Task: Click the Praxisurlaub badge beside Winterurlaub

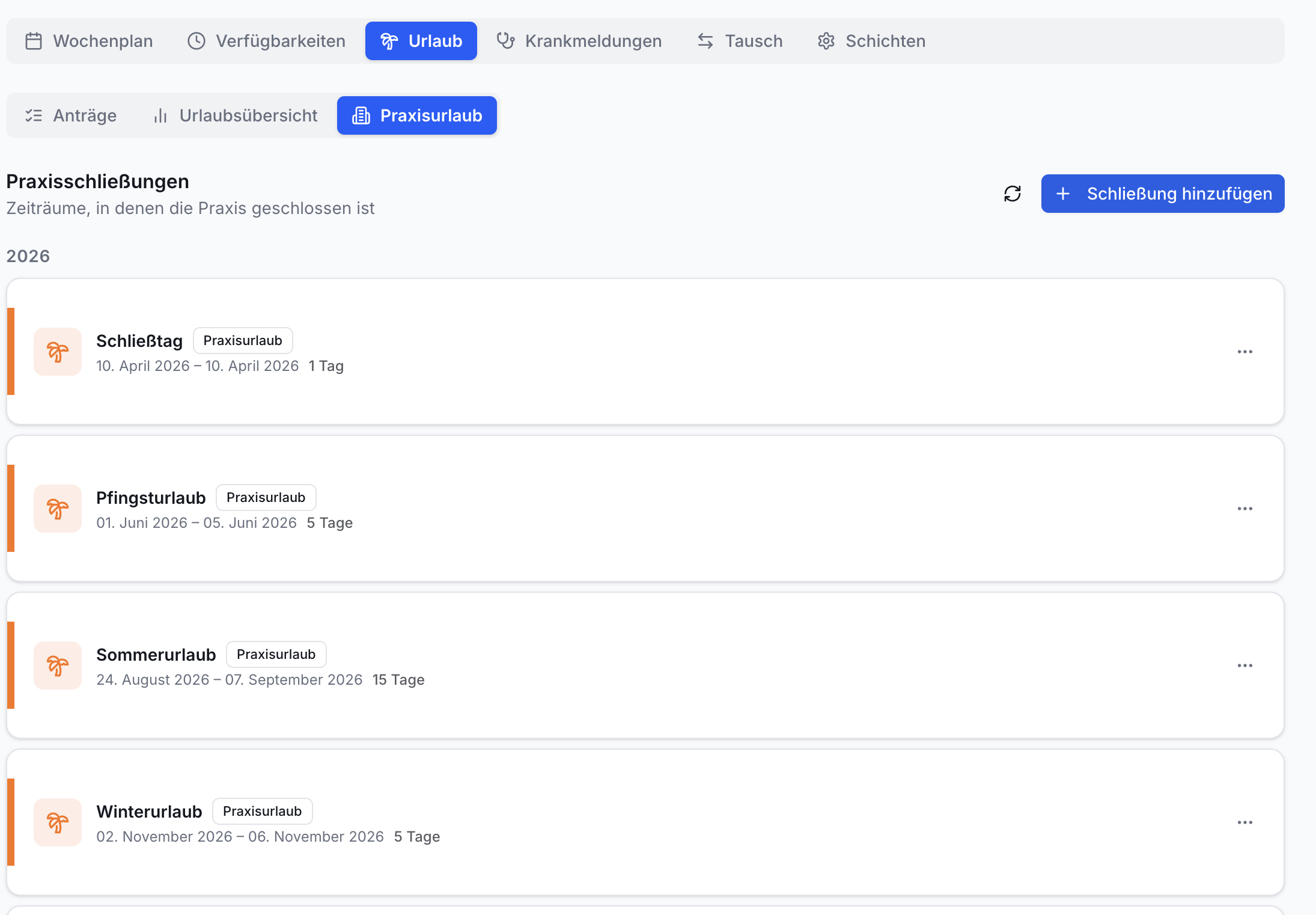Action: [x=262, y=811]
